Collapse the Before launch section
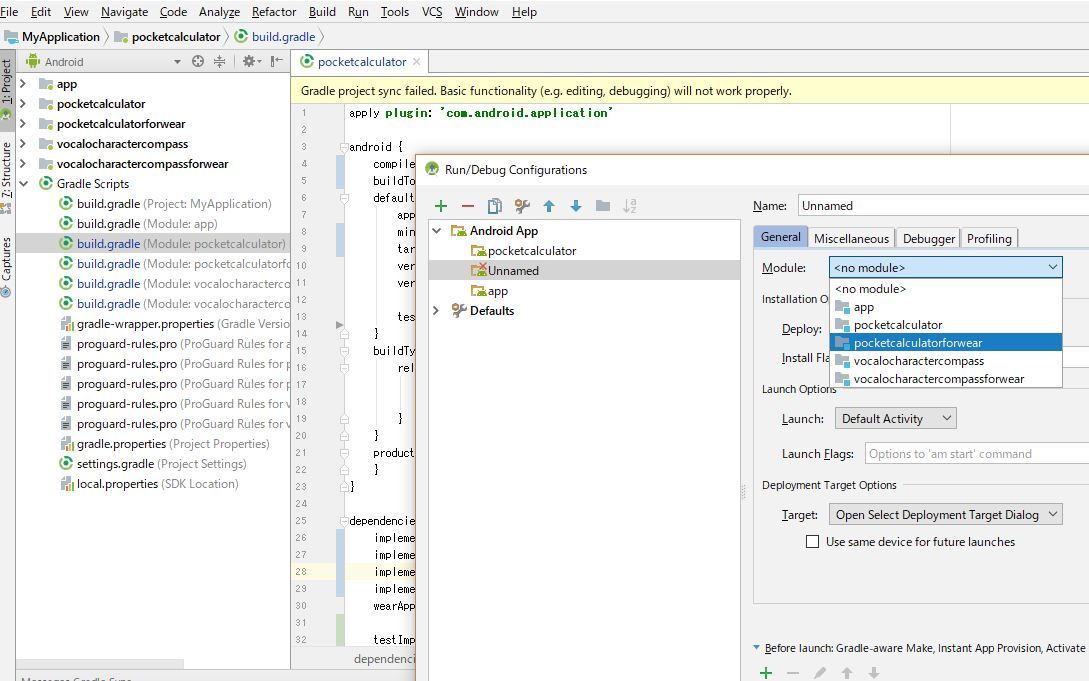1089x681 pixels. tap(756, 648)
